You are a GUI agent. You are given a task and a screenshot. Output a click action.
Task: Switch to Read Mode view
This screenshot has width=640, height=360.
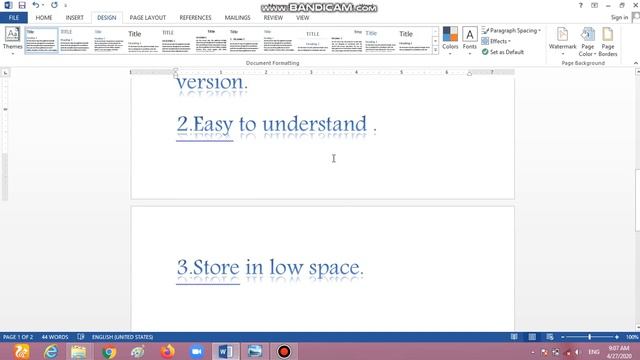(514, 337)
